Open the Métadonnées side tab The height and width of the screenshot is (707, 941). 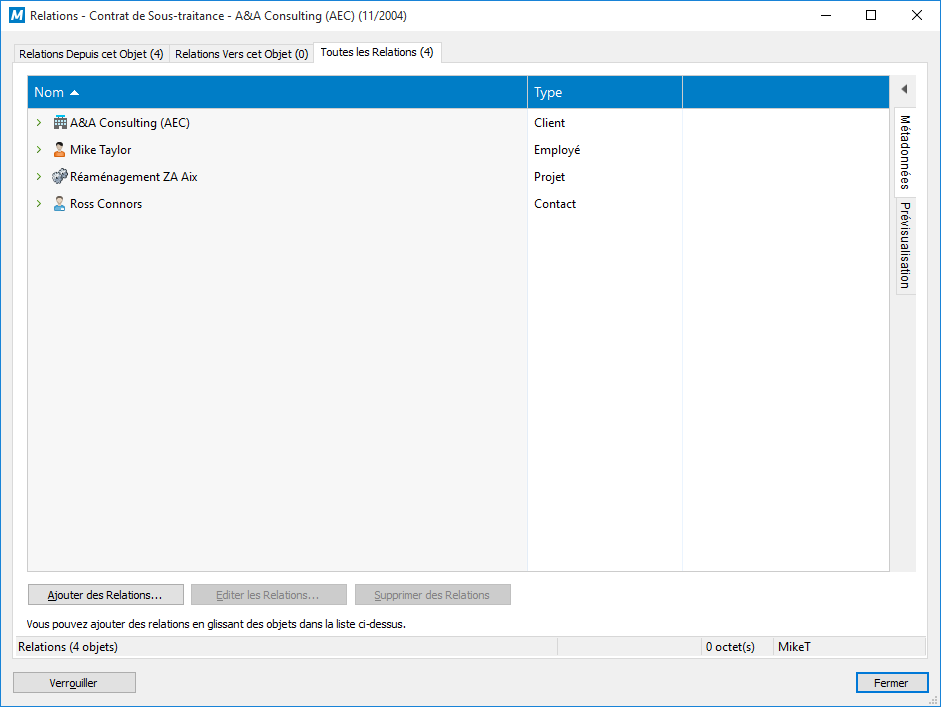(905, 151)
